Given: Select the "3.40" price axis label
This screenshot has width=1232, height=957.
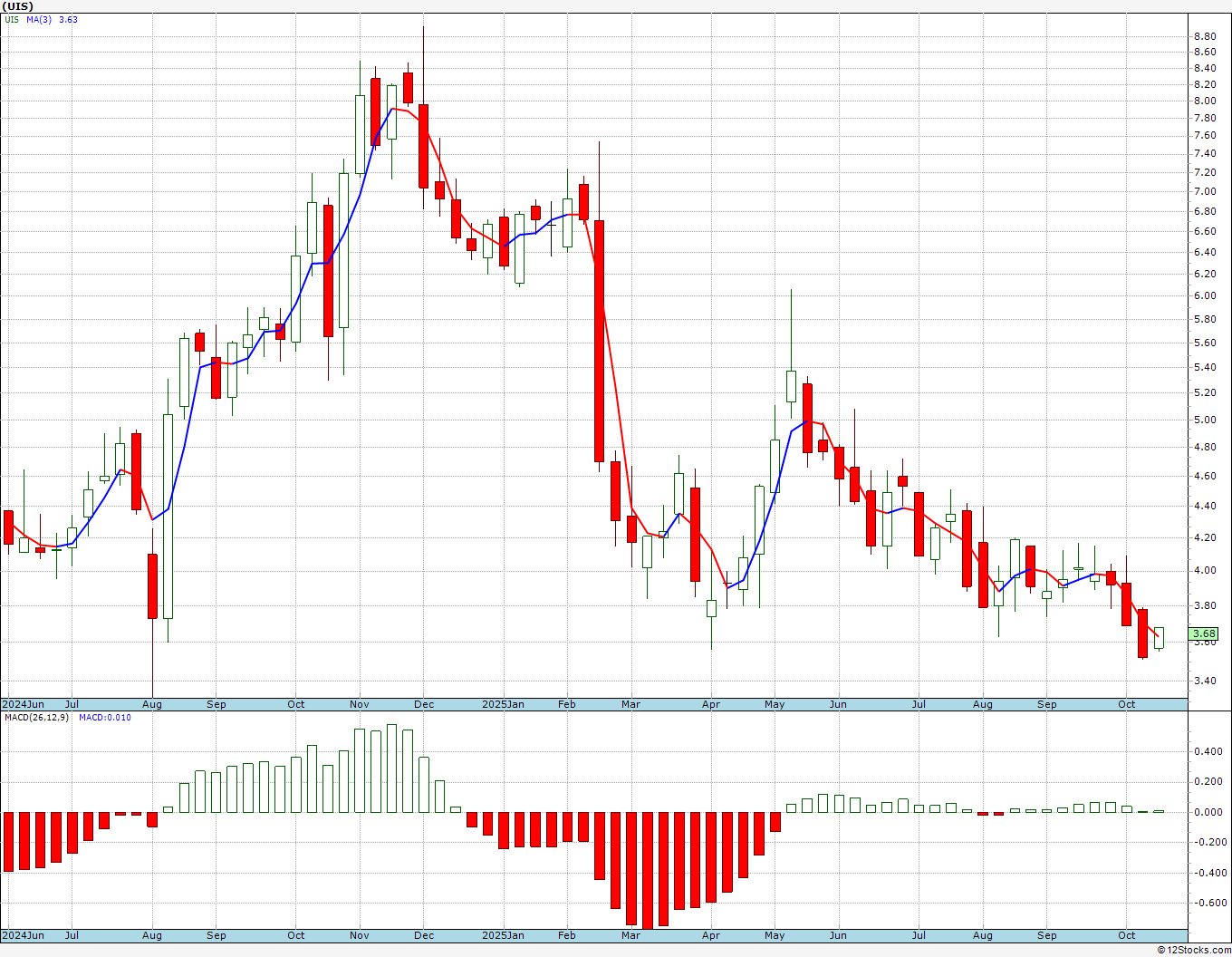Looking at the screenshot, I should 1205,681.
